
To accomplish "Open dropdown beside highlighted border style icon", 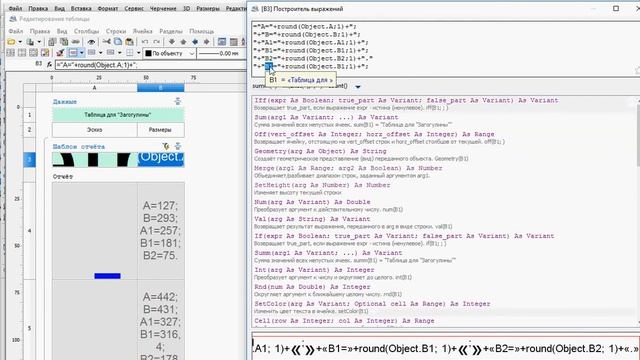I will (82, 53).
